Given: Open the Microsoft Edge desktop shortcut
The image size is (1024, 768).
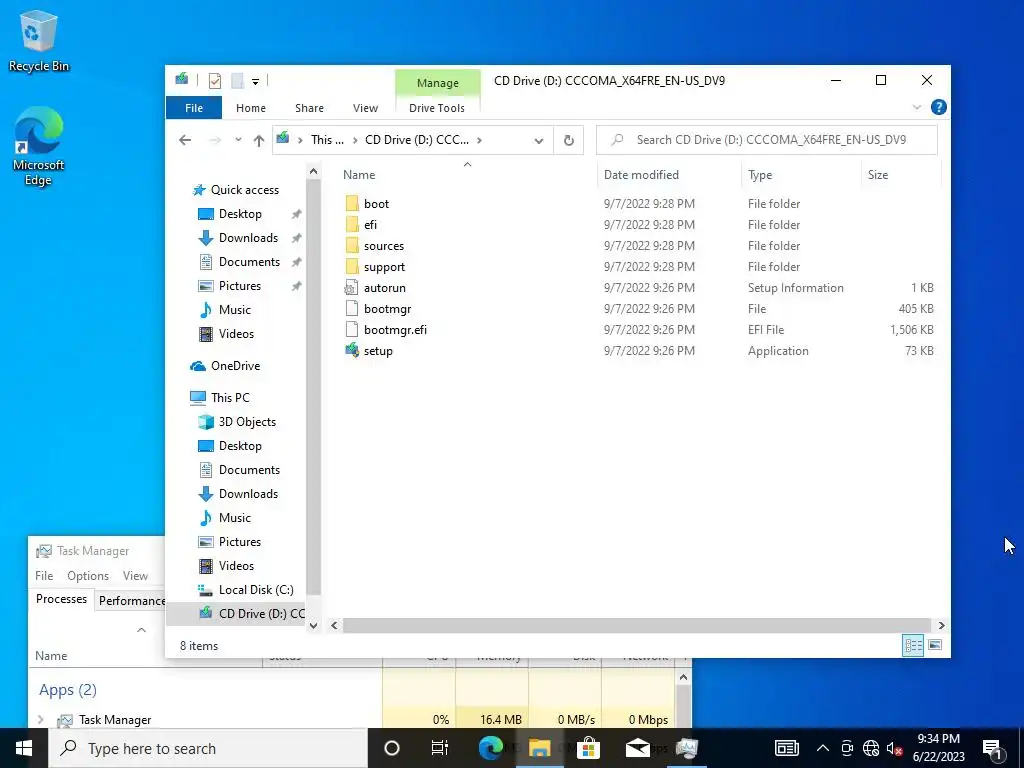Looking at the screenshot, I should click(x=38, y=146).
